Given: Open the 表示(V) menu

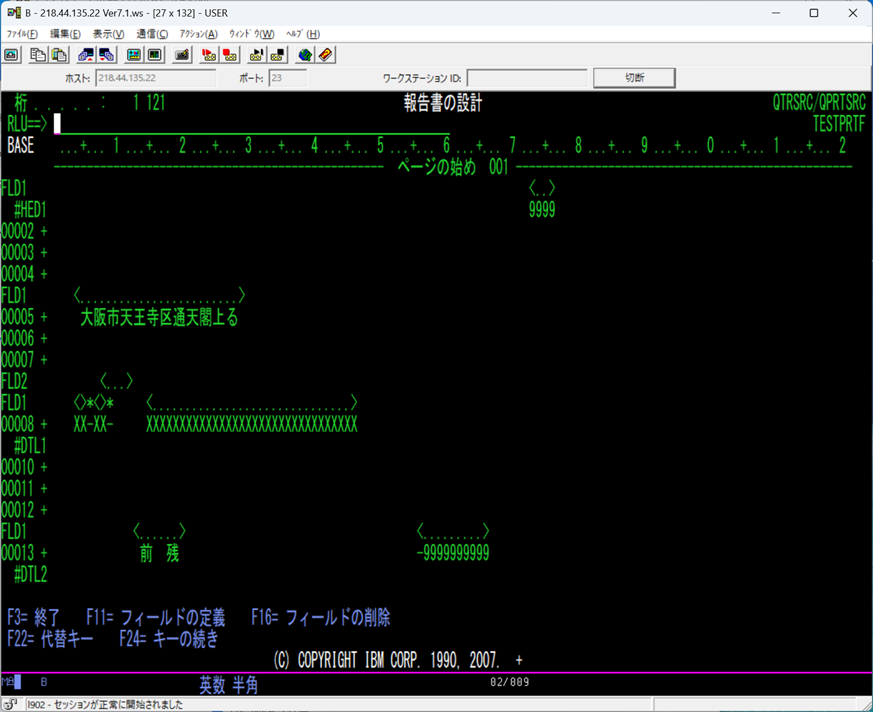Looking at the screenshot, I should pos(108,34).
